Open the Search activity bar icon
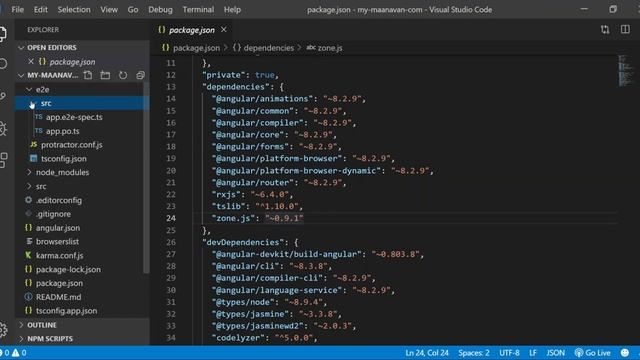 point(3,64)
